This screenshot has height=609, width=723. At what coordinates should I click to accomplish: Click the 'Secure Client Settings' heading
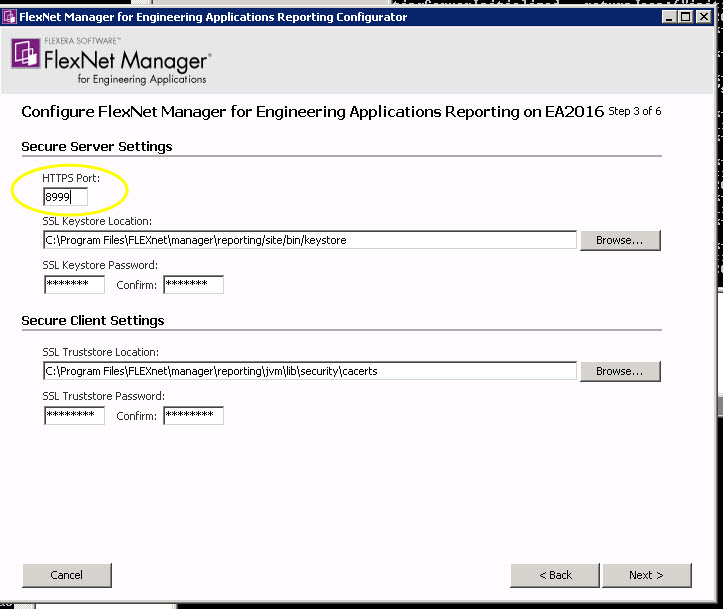coord(93,320)
